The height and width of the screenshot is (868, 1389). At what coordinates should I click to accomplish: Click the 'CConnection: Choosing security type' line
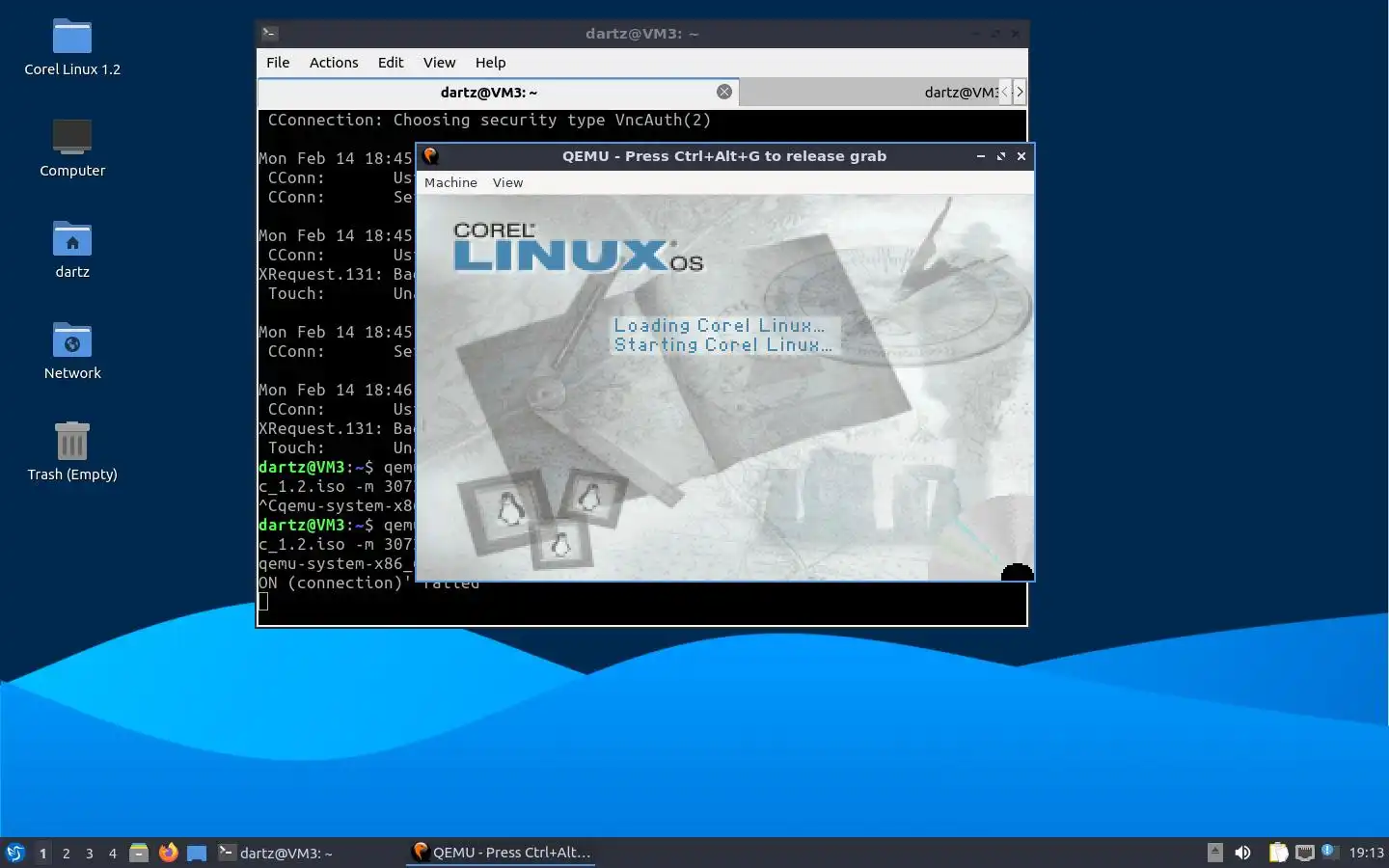(x=489, y=121)
